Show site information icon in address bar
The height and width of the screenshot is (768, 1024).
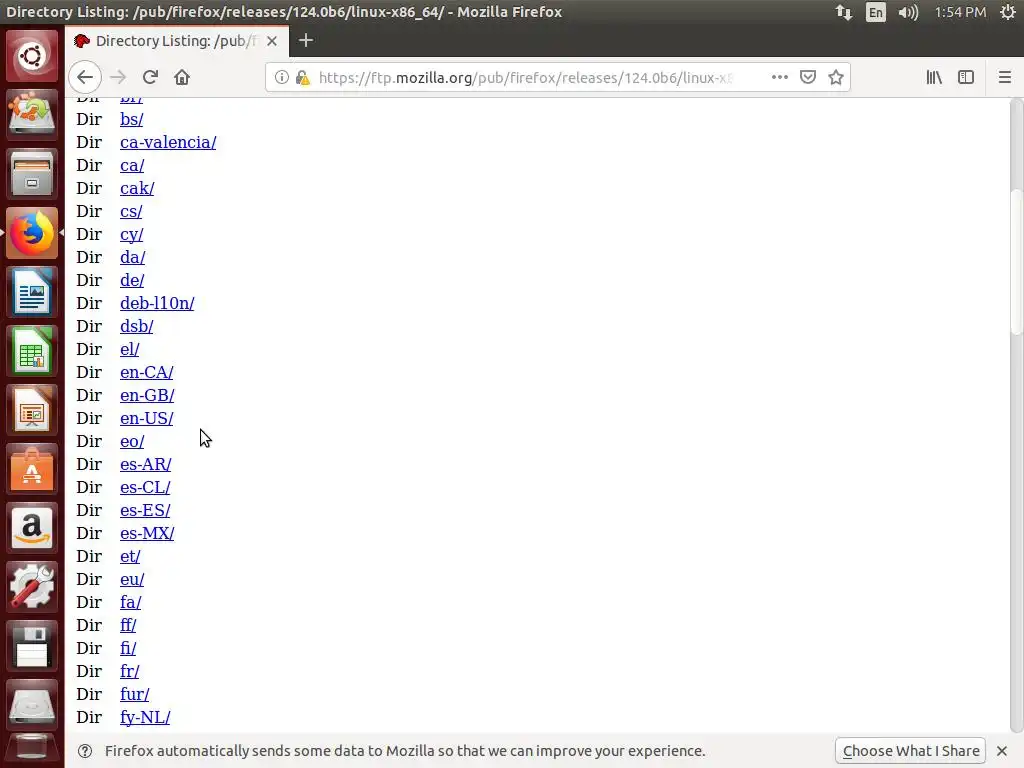[281, 77]
